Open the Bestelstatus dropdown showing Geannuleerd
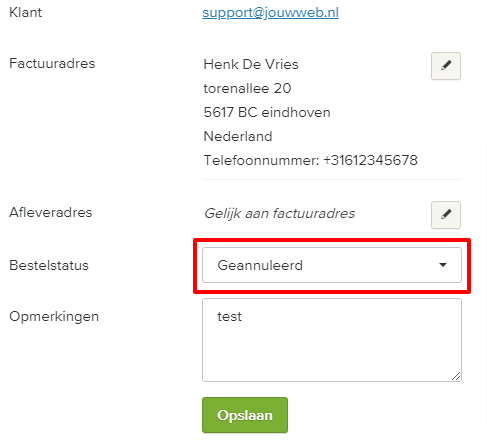 point(332,265)
